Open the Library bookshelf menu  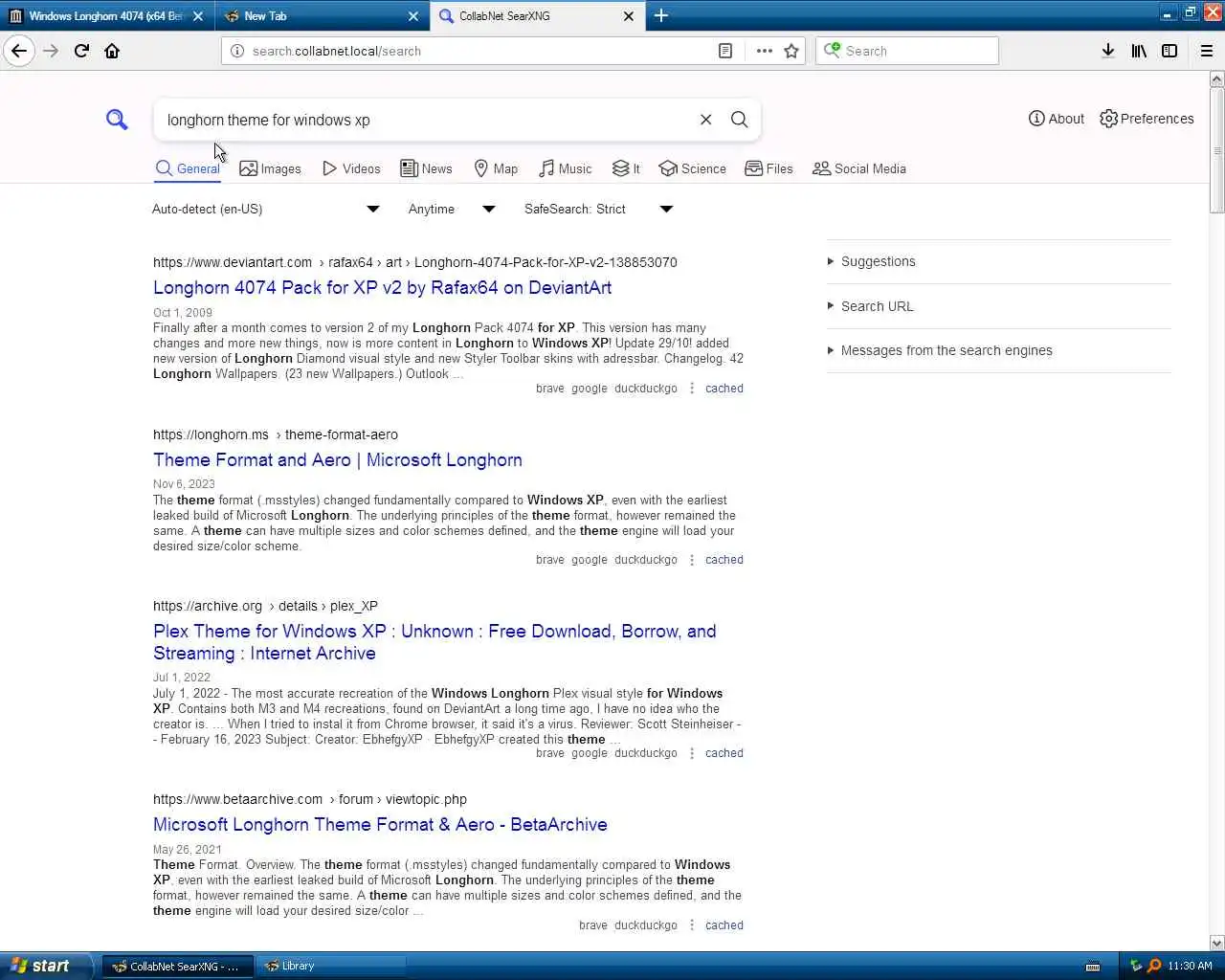pos(1139,51)
